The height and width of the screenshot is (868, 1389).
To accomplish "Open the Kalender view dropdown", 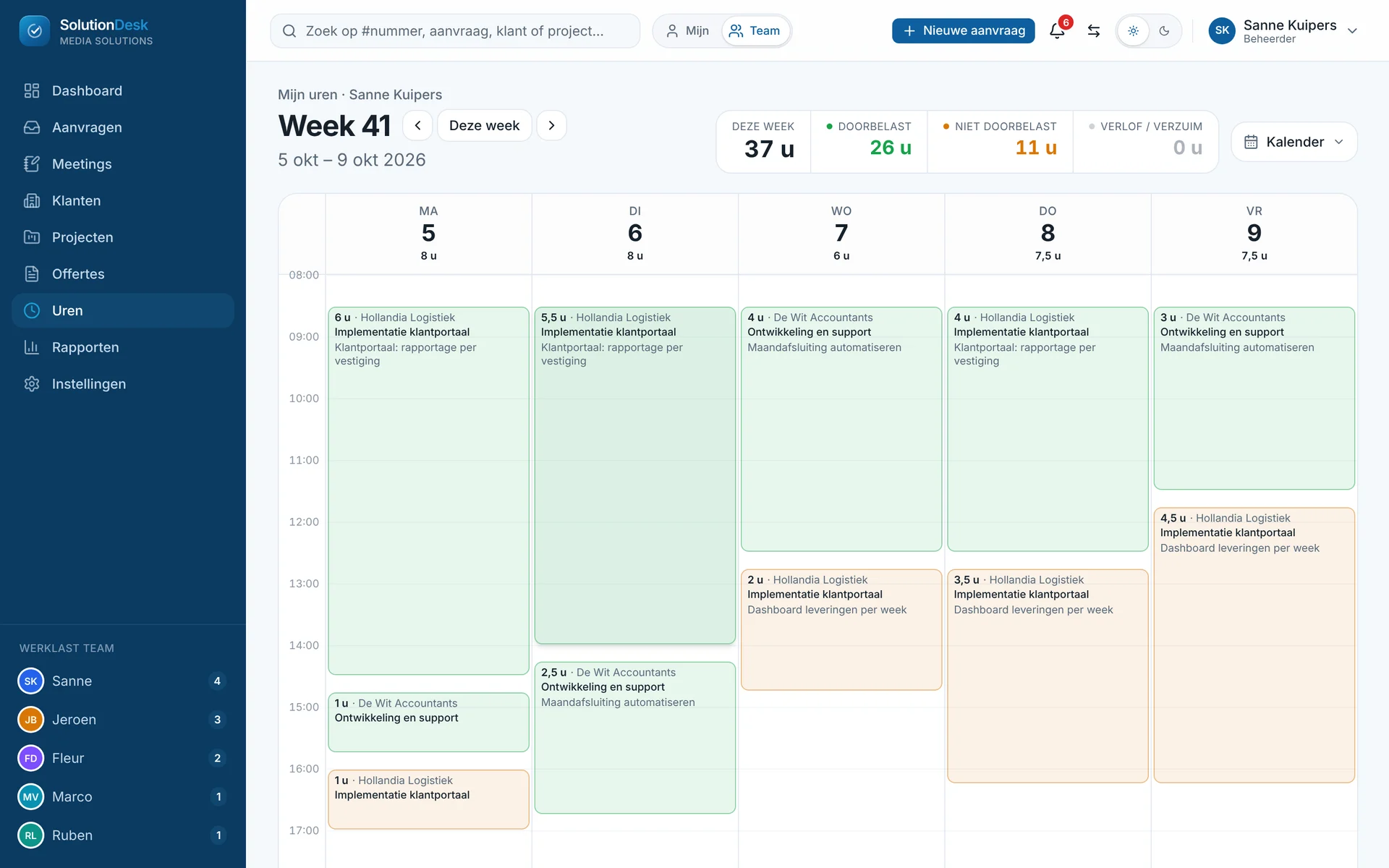I will tap(1294, 142).
